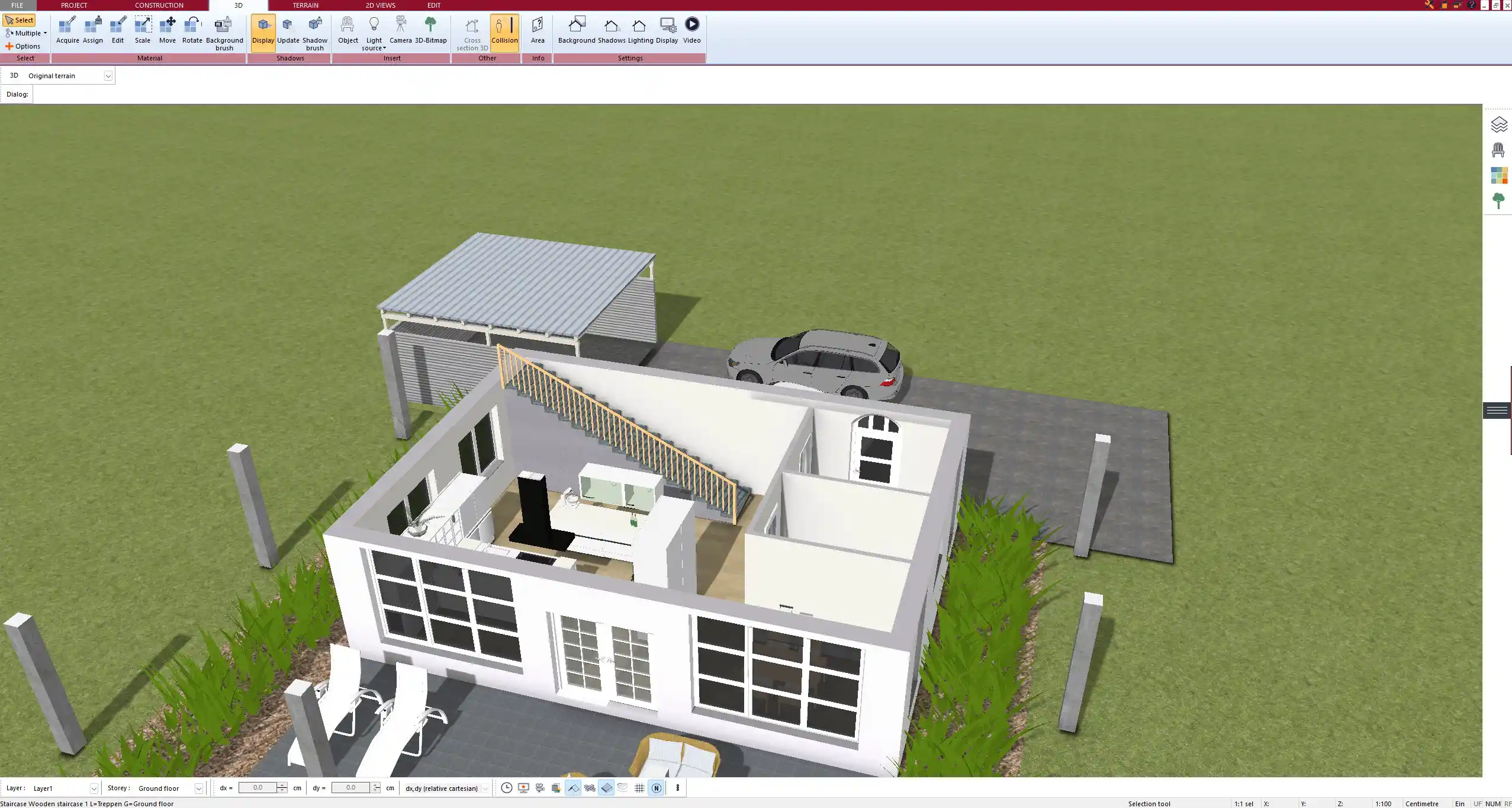Open the material Edit tool
Screen dimensions: 1512x808
click(x=118, y=30)
